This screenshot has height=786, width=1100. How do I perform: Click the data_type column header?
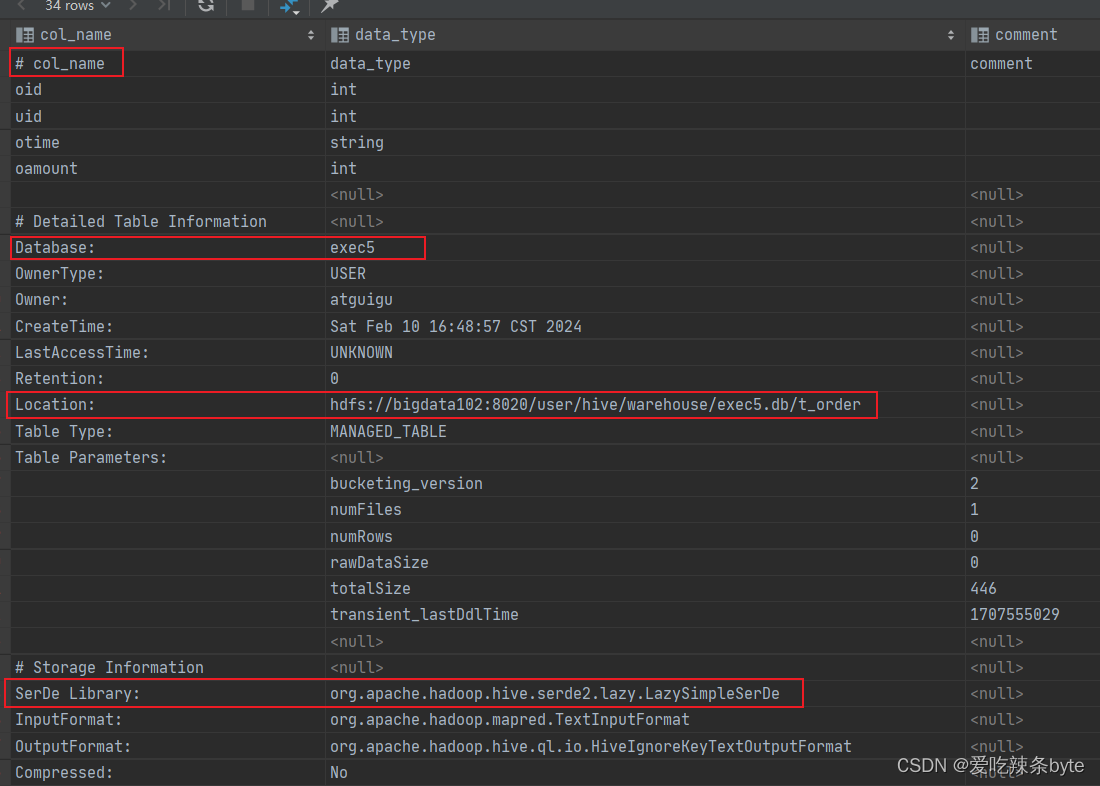click(x=395, y=35)
